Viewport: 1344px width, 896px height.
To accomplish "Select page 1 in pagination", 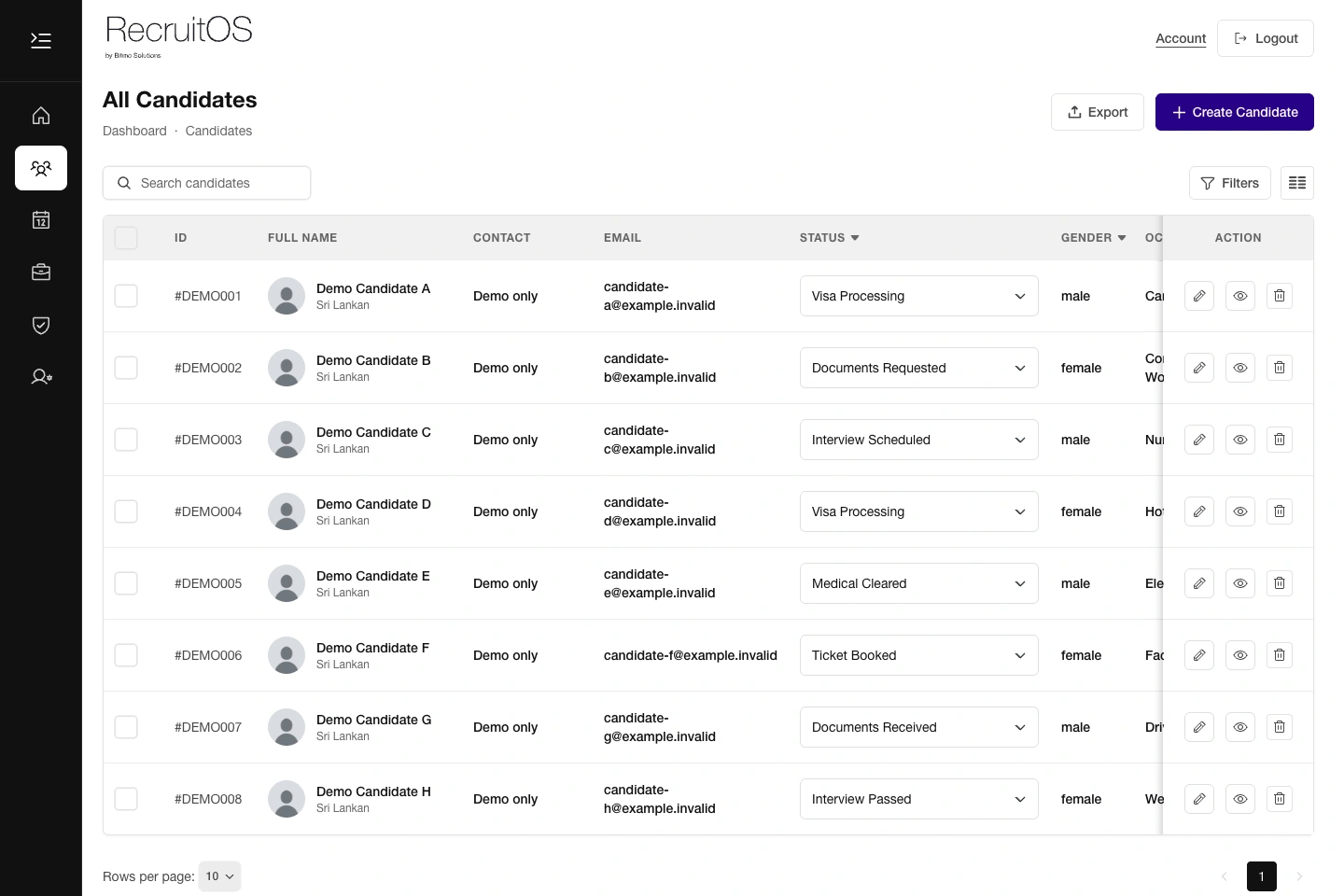I will 1262,876.
